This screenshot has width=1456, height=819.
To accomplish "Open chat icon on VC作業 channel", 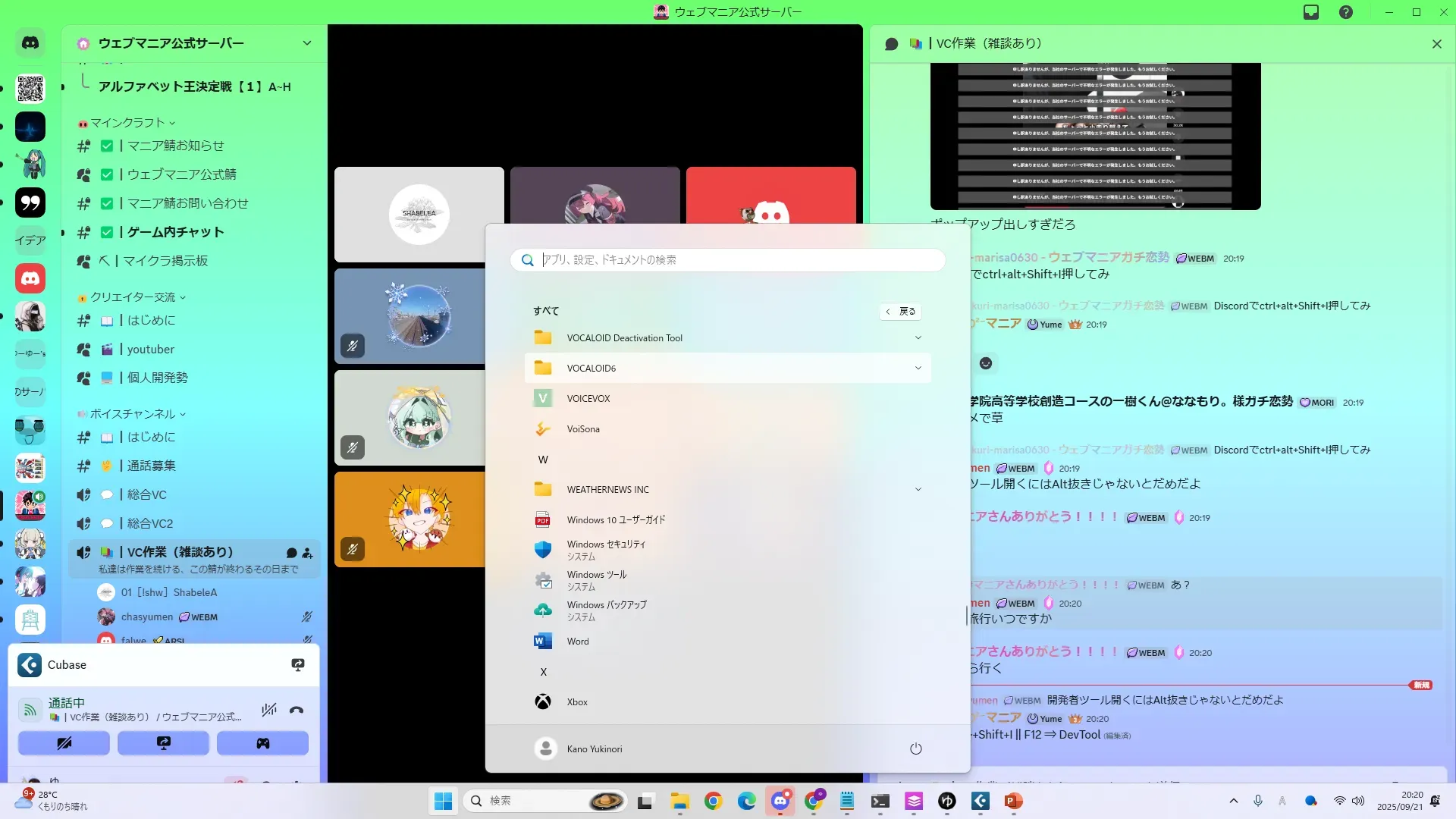I will (291, 553).
